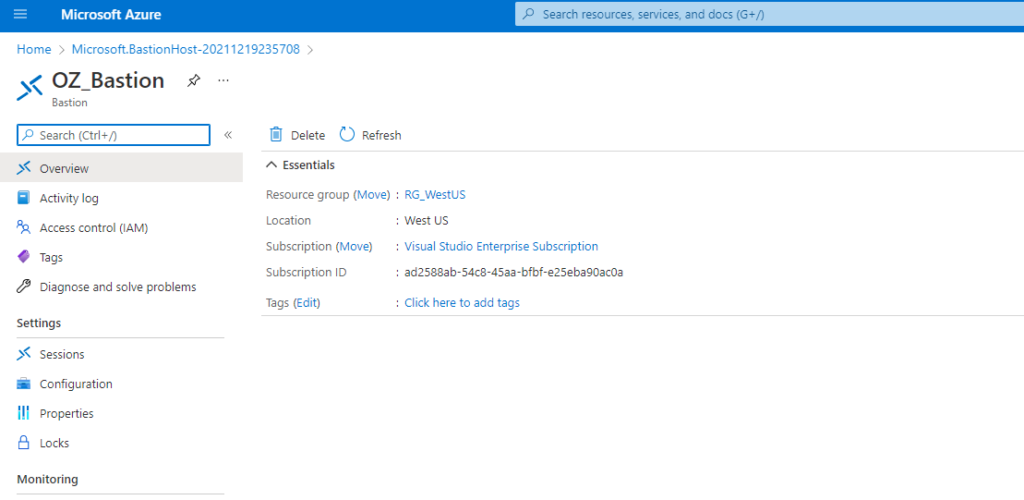Open the Overview menu item
The width and height of the screenshot is (1024, 500).
pyautogui.click(x=64, y=168)
